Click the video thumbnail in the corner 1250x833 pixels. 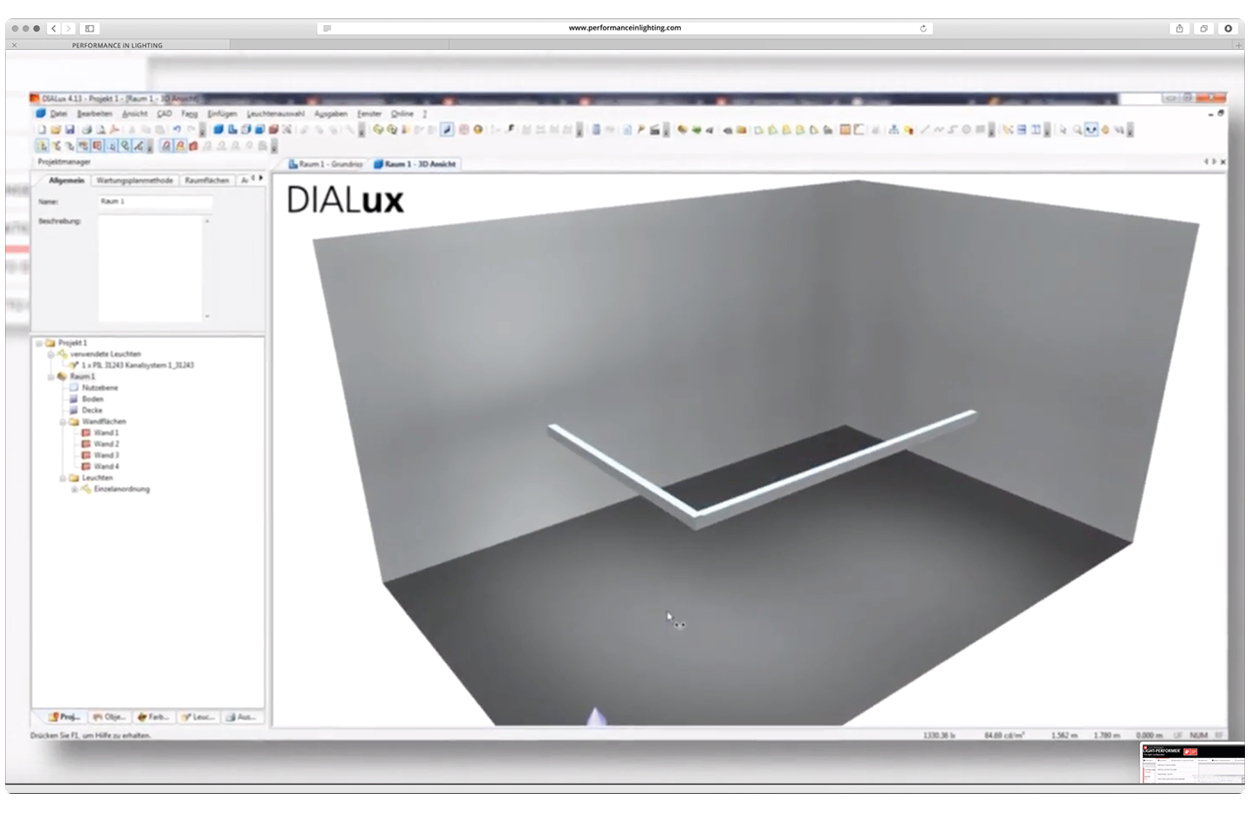[1192, 764]
